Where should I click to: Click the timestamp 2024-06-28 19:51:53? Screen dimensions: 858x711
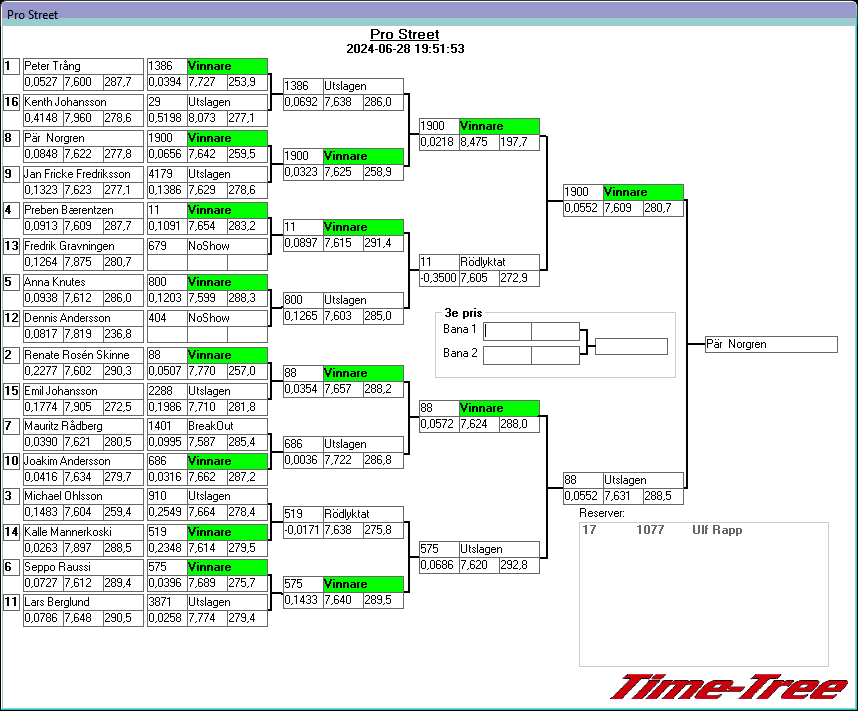click(405, 49)
